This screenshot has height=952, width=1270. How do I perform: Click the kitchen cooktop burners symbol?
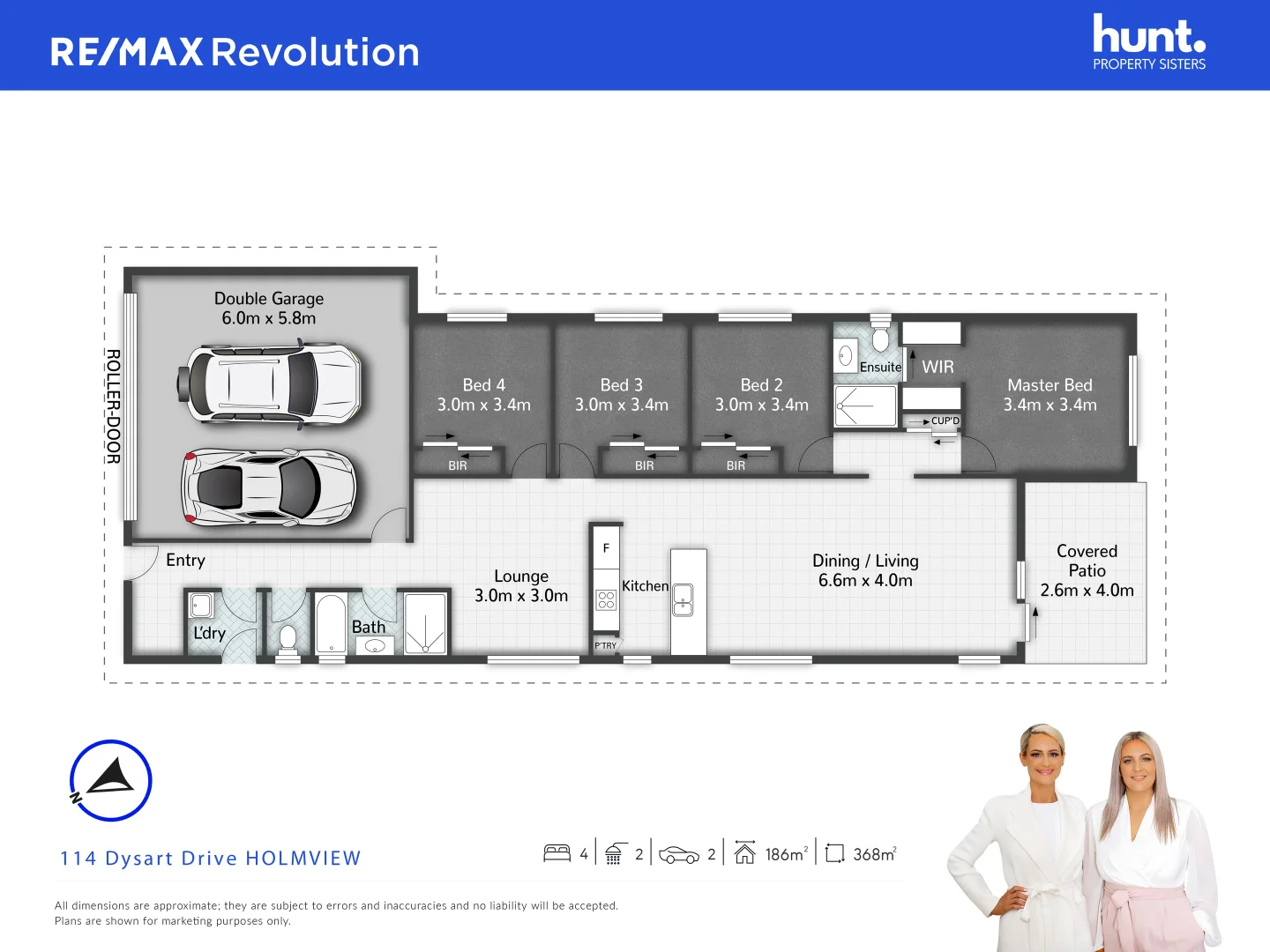click(606, 600)
